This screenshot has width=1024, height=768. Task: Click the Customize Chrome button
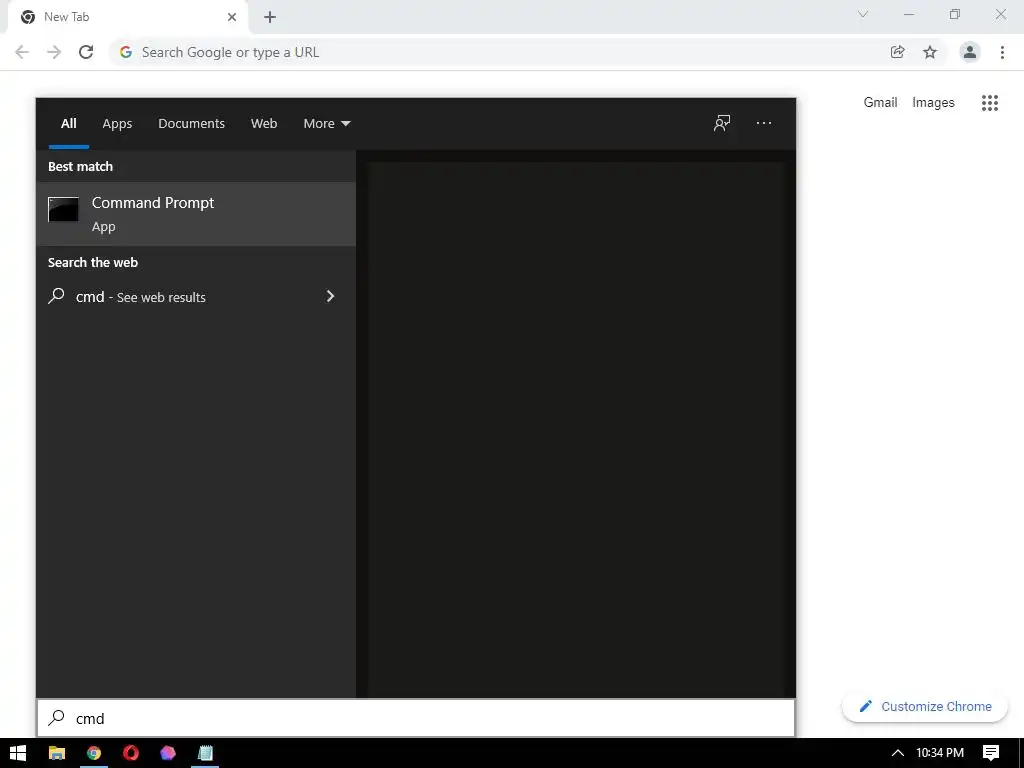pos(925,707)
